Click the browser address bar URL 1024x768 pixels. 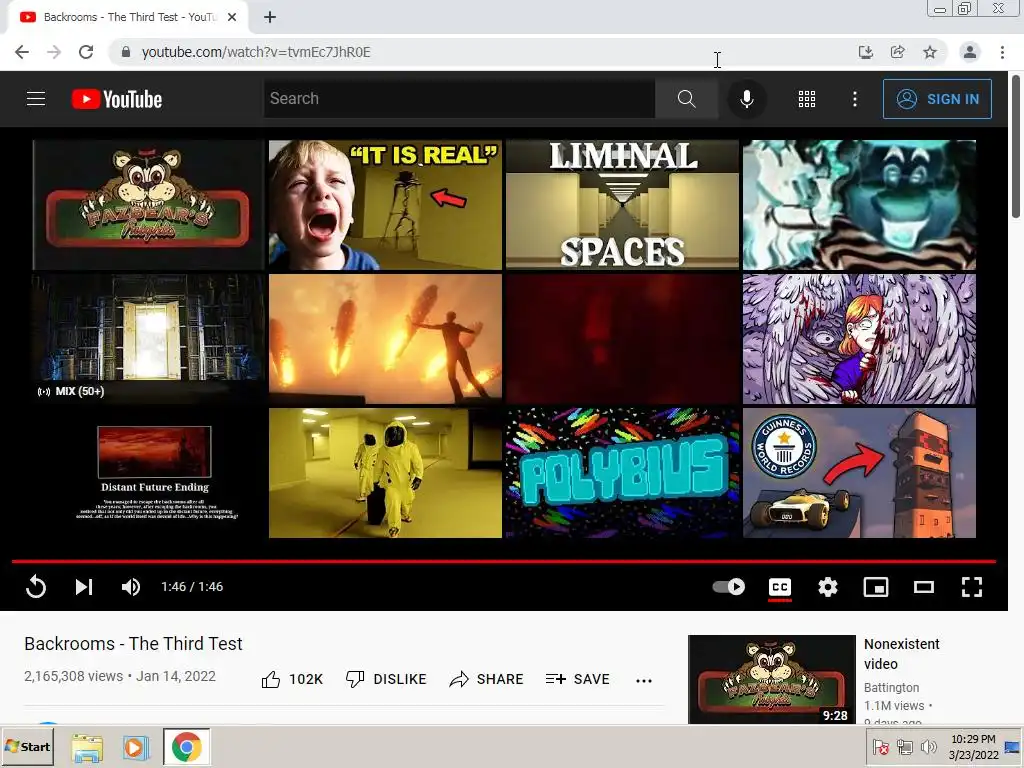point(256,52)
